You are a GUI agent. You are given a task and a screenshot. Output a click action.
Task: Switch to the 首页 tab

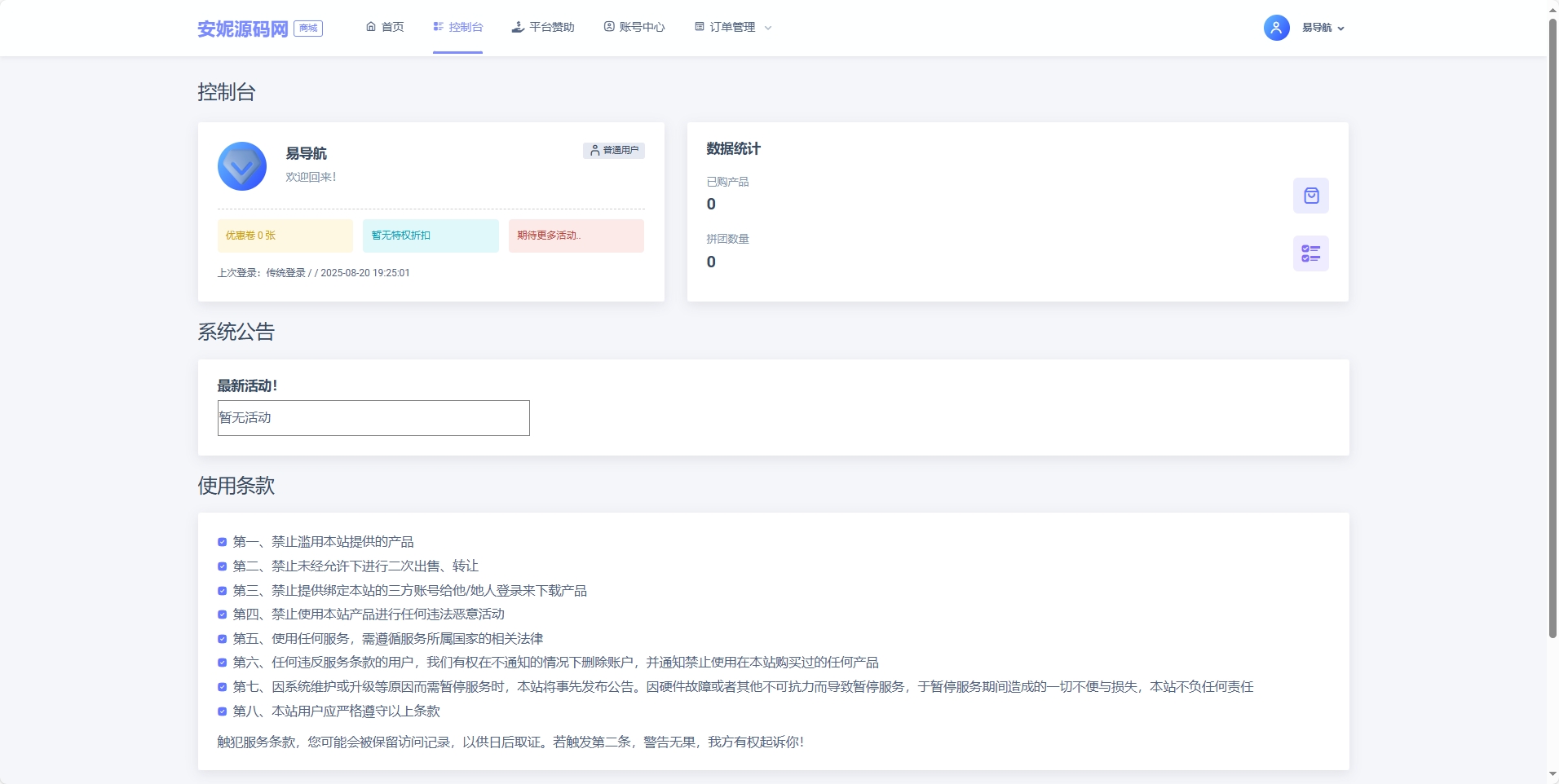391,26
